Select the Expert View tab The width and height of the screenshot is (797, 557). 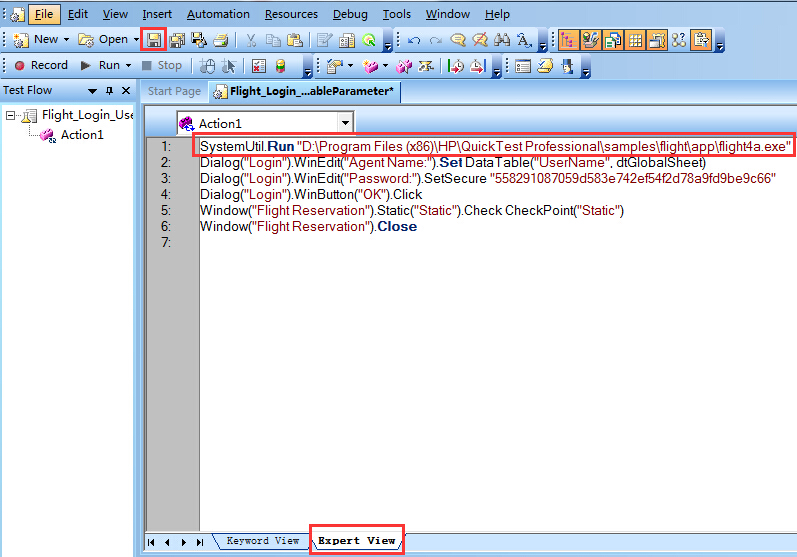(356, 541)
